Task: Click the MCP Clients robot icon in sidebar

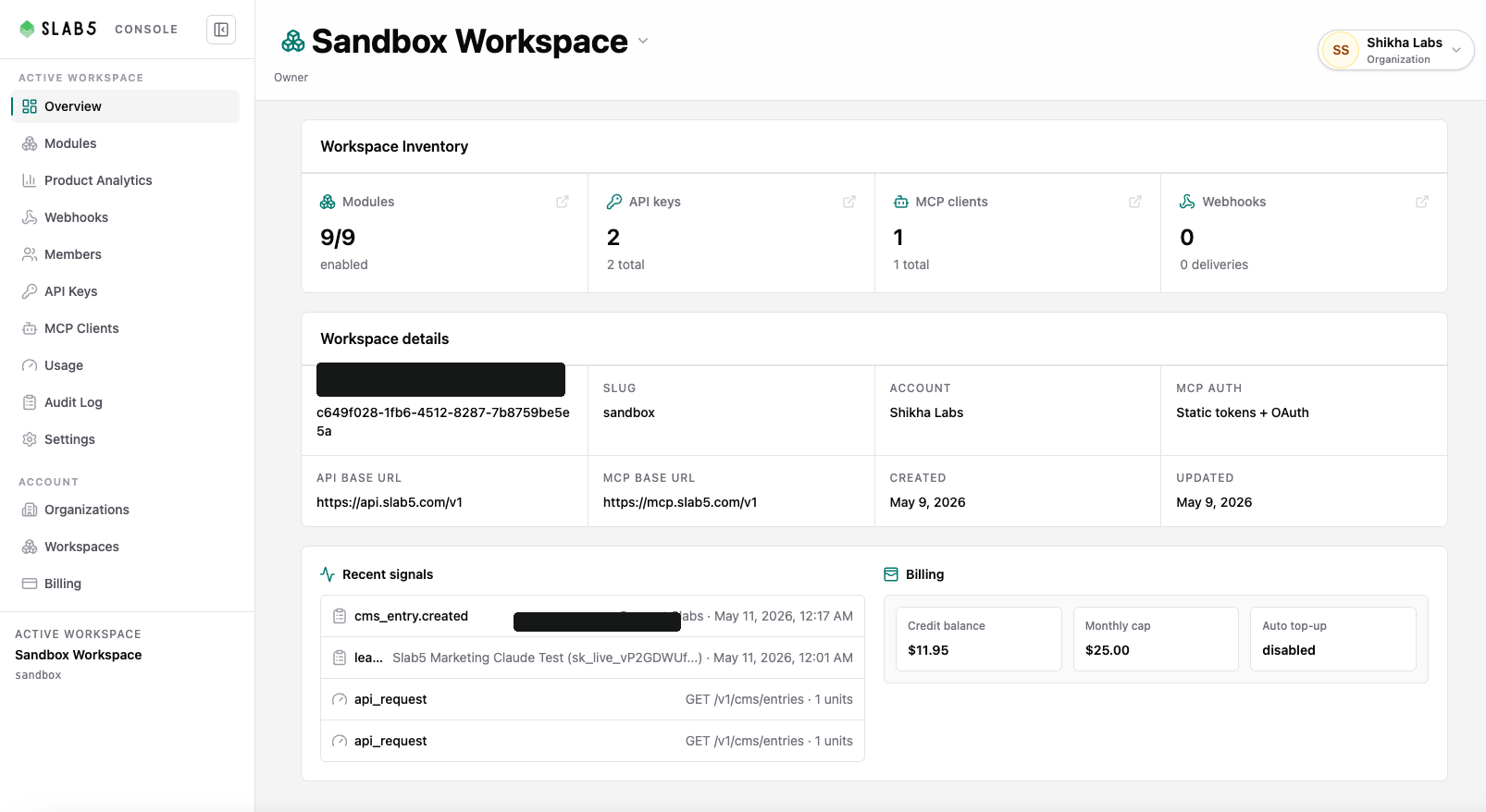Action: click(x=30, y=328)
